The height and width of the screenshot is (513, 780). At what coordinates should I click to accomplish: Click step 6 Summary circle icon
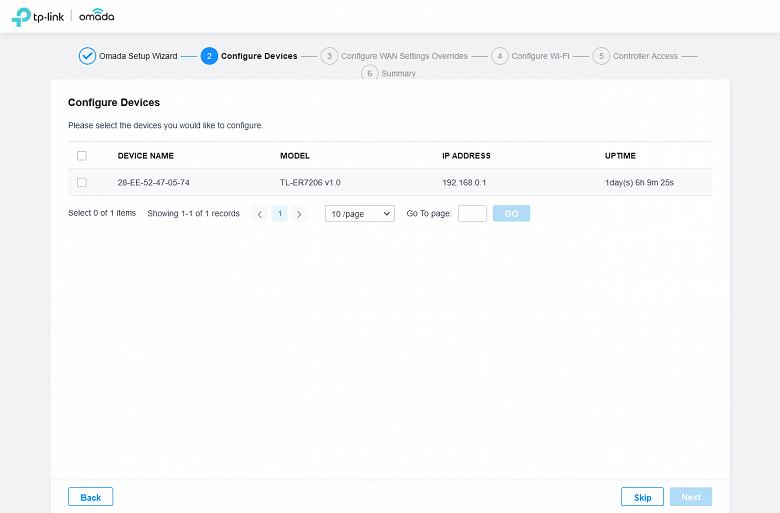pyautogui.click(x=370, y=73)
